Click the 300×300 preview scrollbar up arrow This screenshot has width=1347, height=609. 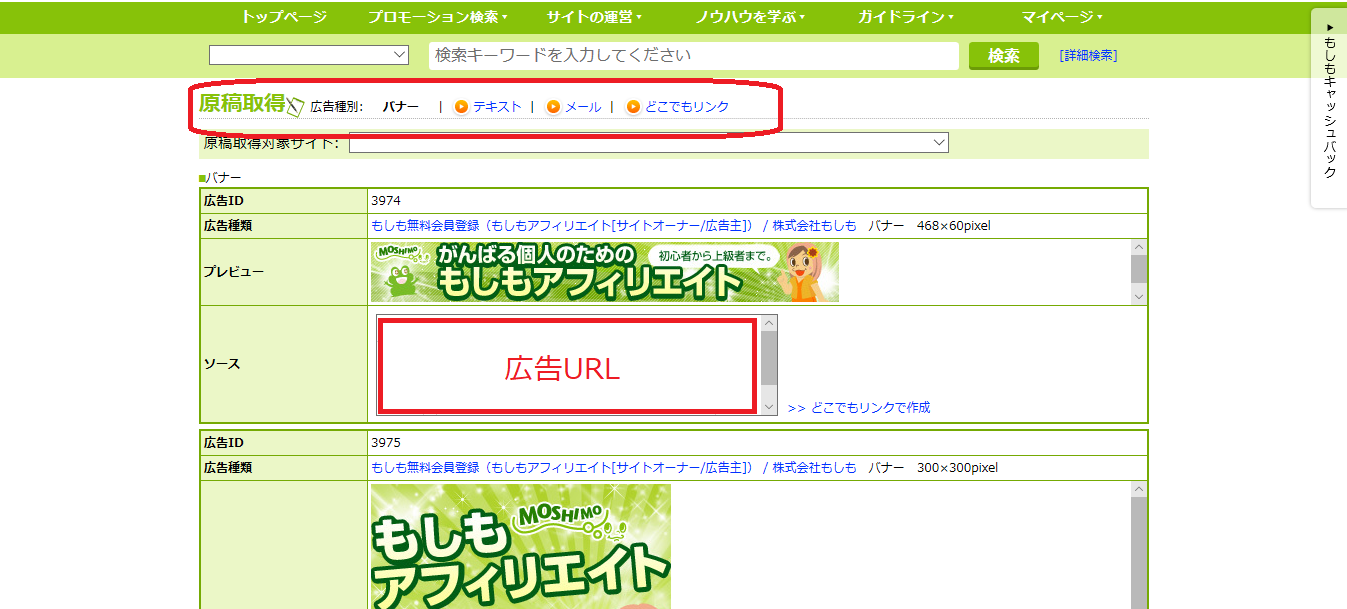1139,489
